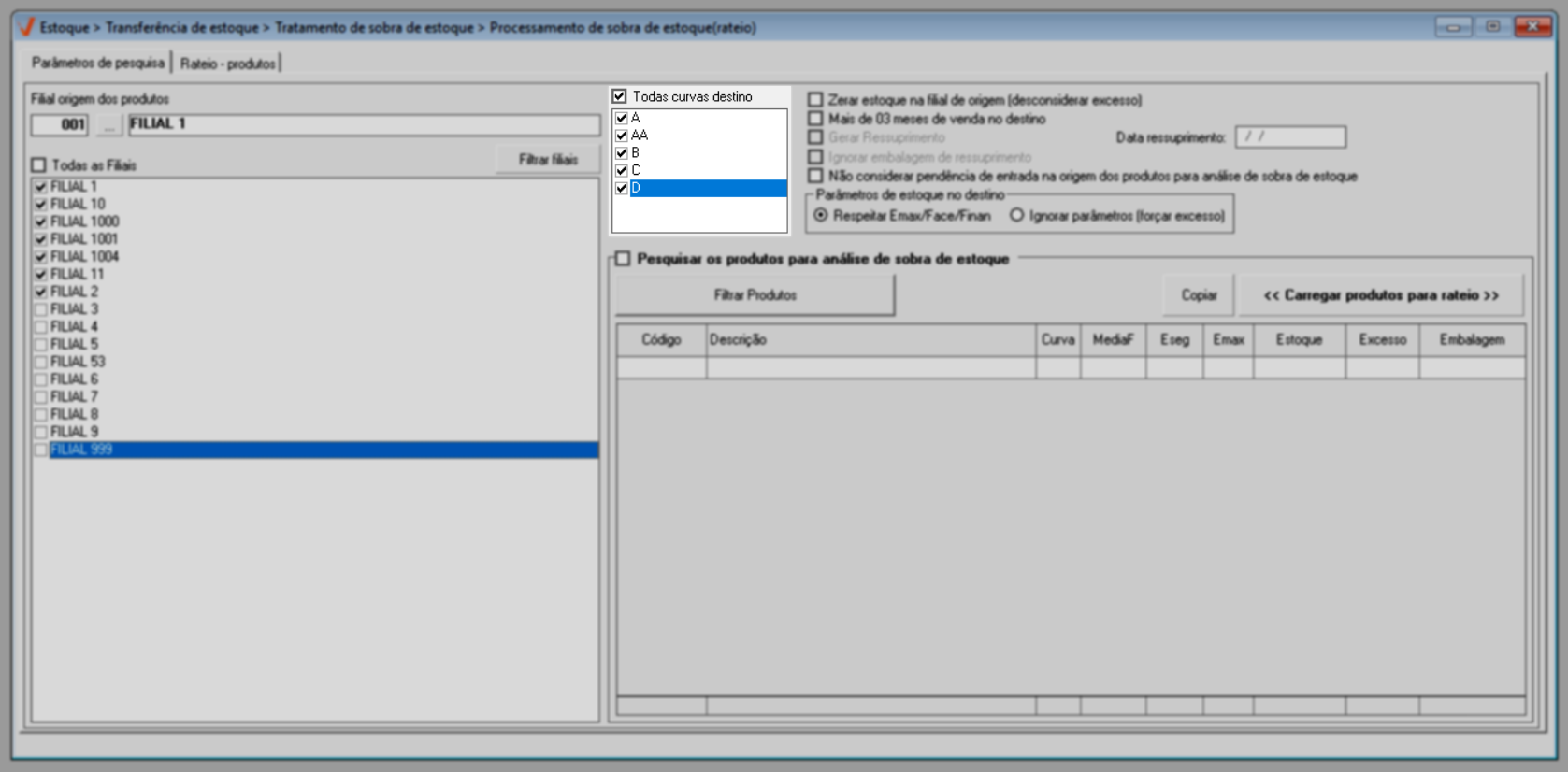Select Ignorar parâmetros (forçar excesso) radio
This screenshot has width=1568, height=772.
[x=1016, y=216]
